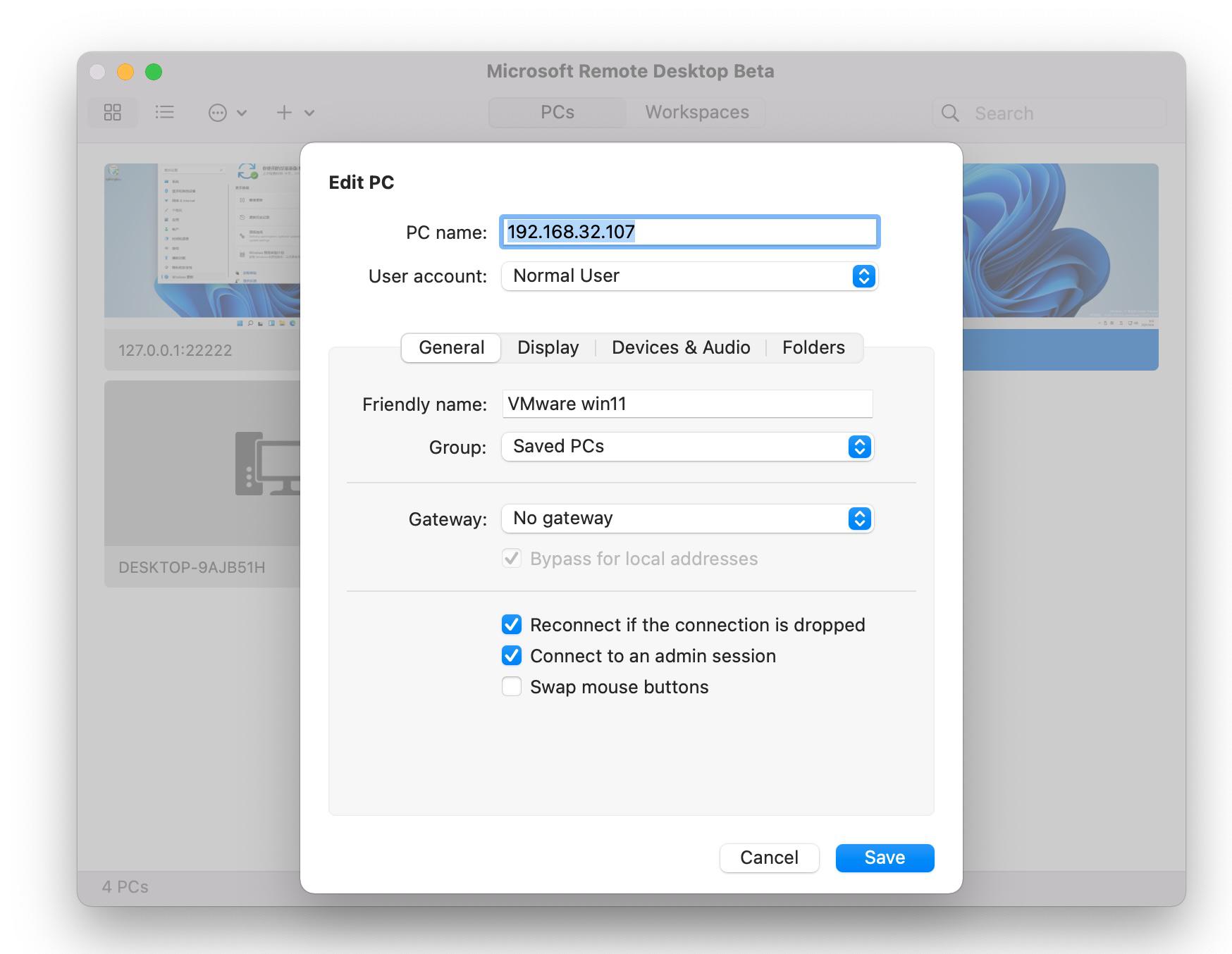Open the Gateway dropdown
The width and height of the screenshot is (1232, 954).
(x=687, y=519)
